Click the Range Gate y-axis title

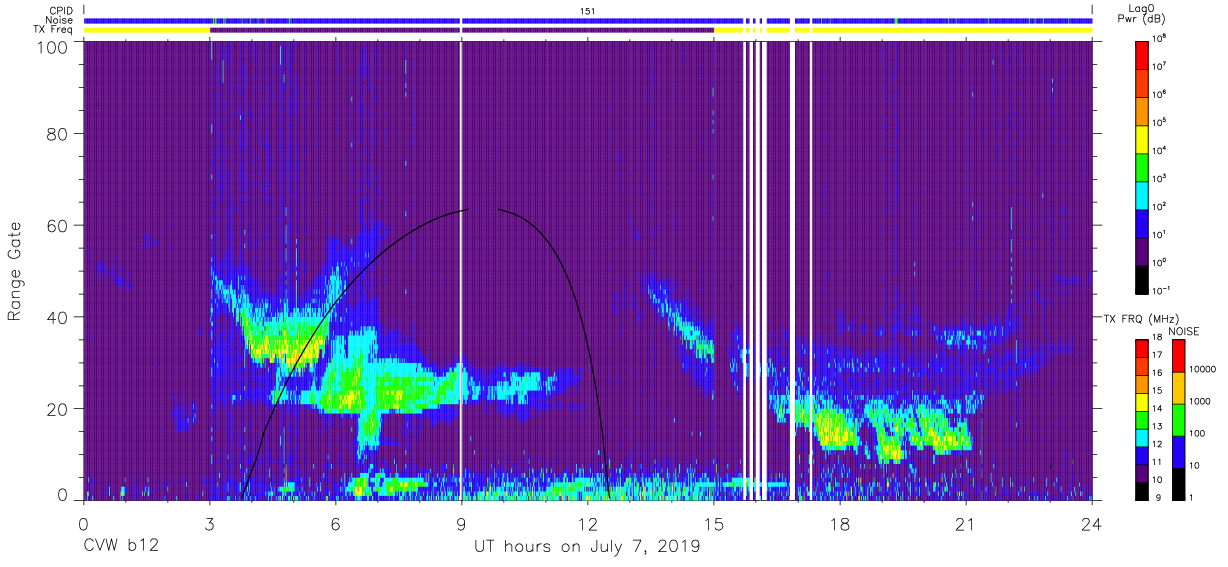pos(15,271)
